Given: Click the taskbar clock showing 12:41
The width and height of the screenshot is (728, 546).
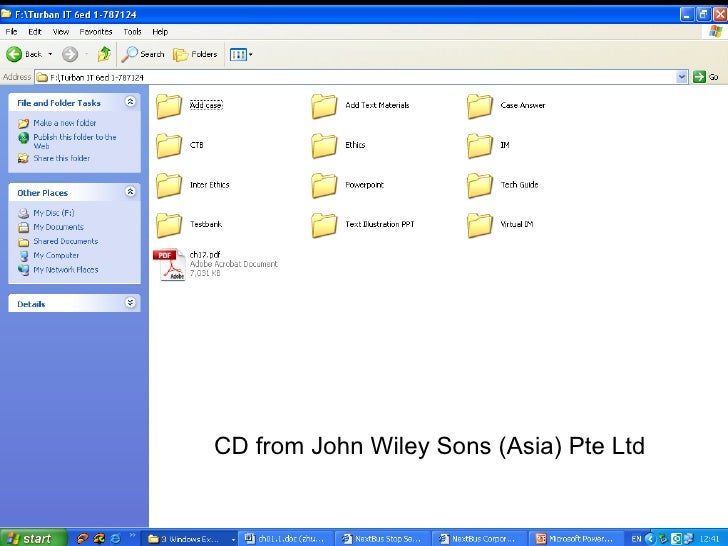Looking at the screenshot, I should pos(709,539).
